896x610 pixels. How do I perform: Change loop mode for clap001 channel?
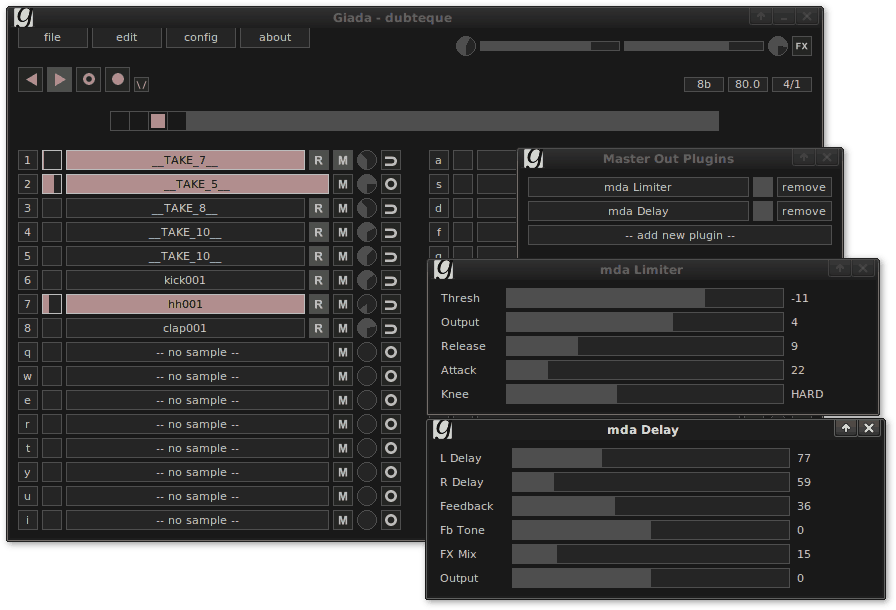tap(391, 328)
